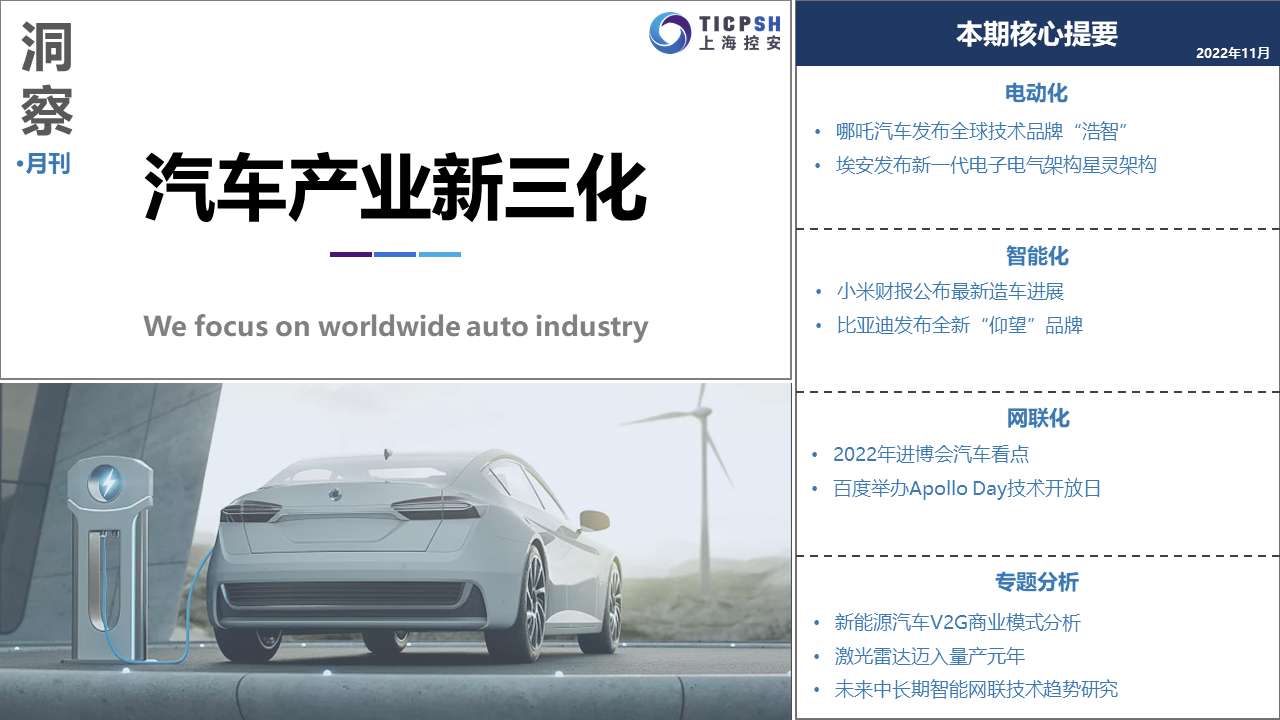Open the 本期核心提要 header bar
This screenshot has width=1280, height=720.
1037,33
